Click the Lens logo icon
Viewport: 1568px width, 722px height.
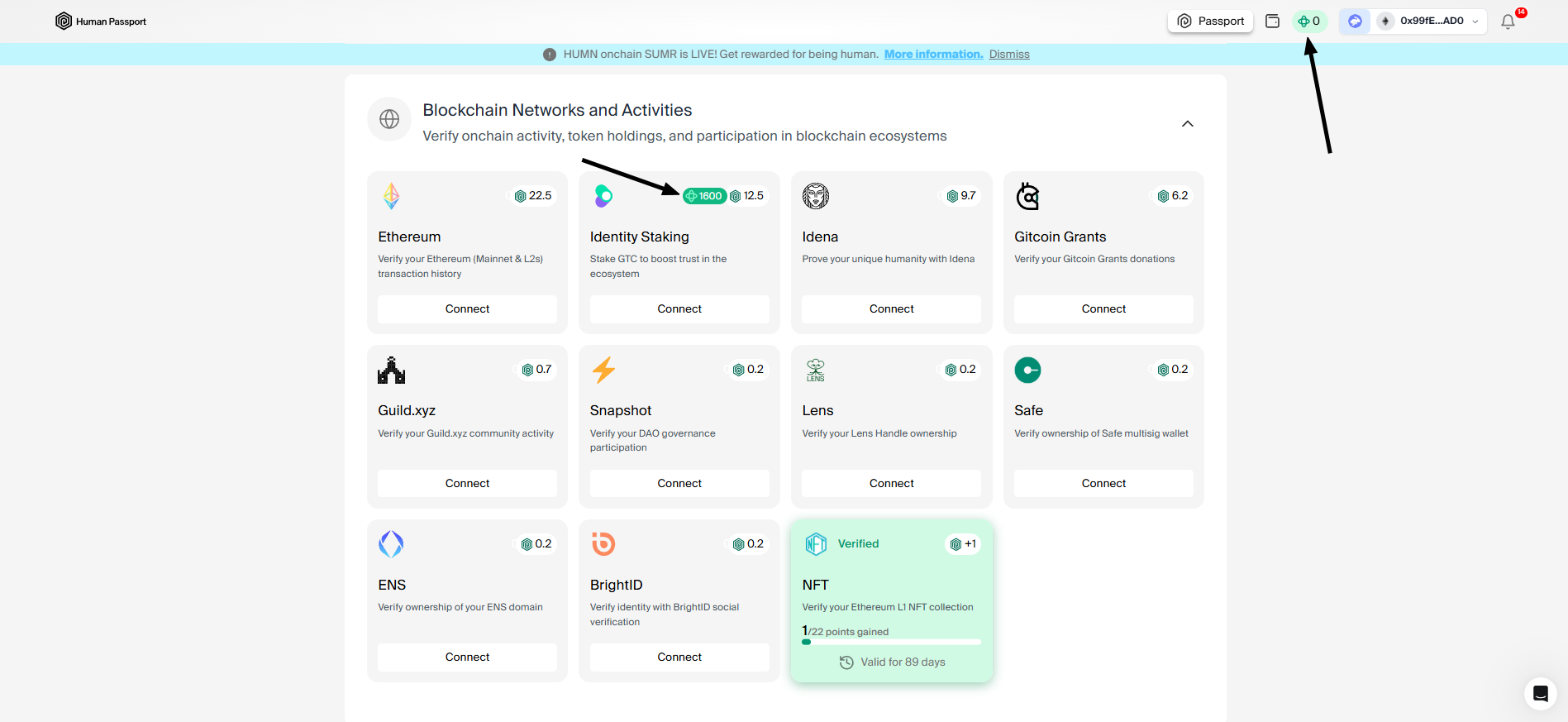pyautogui.click(x=816, y=370)
